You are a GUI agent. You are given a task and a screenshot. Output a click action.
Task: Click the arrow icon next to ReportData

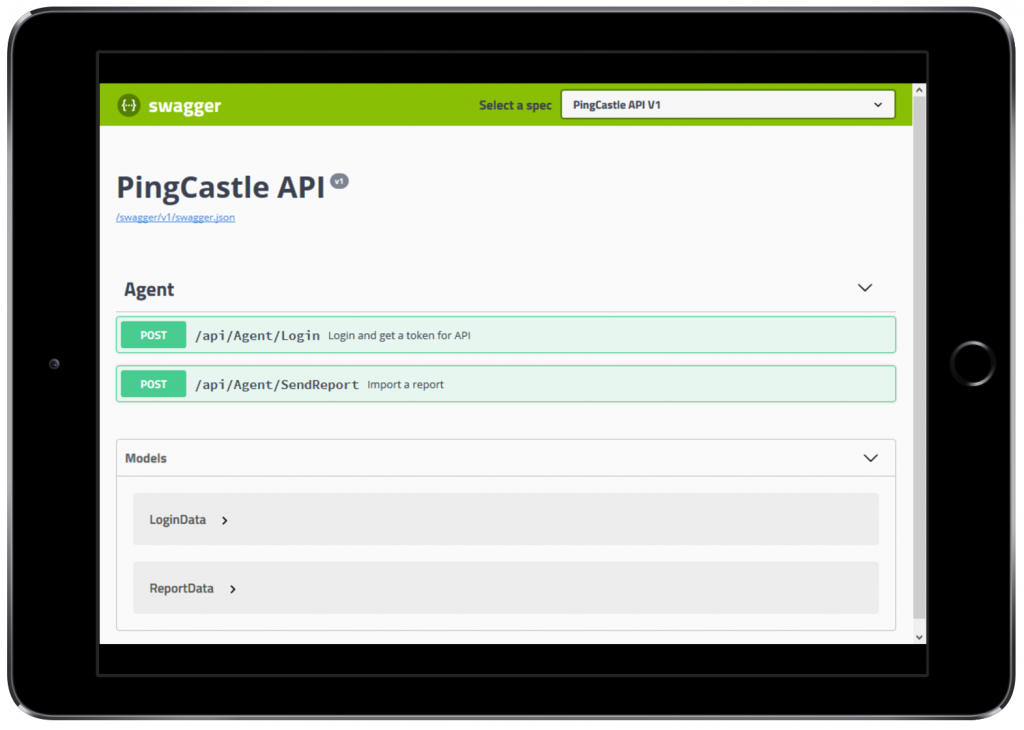coord(232,589)
